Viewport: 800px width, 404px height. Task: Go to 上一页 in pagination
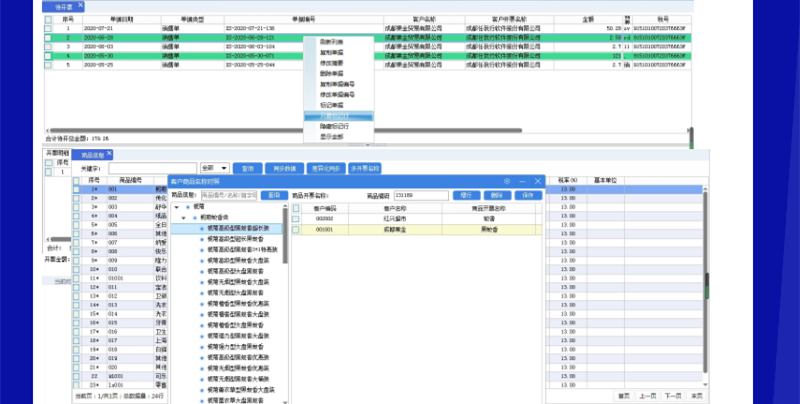coord(647,396)
